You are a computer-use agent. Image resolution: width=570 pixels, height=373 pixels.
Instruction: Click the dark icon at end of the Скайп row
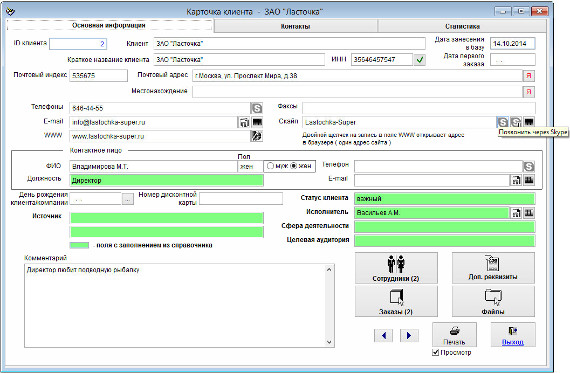(x=529, y=122)
